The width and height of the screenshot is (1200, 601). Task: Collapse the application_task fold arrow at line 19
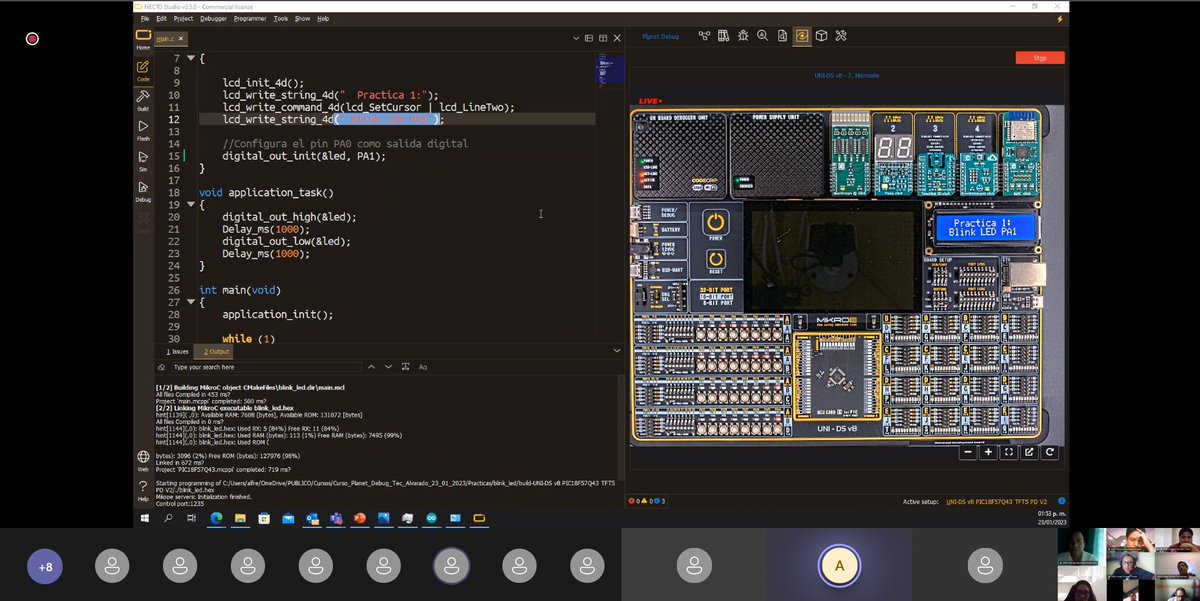pyautogui.click(x=191, y=204)
